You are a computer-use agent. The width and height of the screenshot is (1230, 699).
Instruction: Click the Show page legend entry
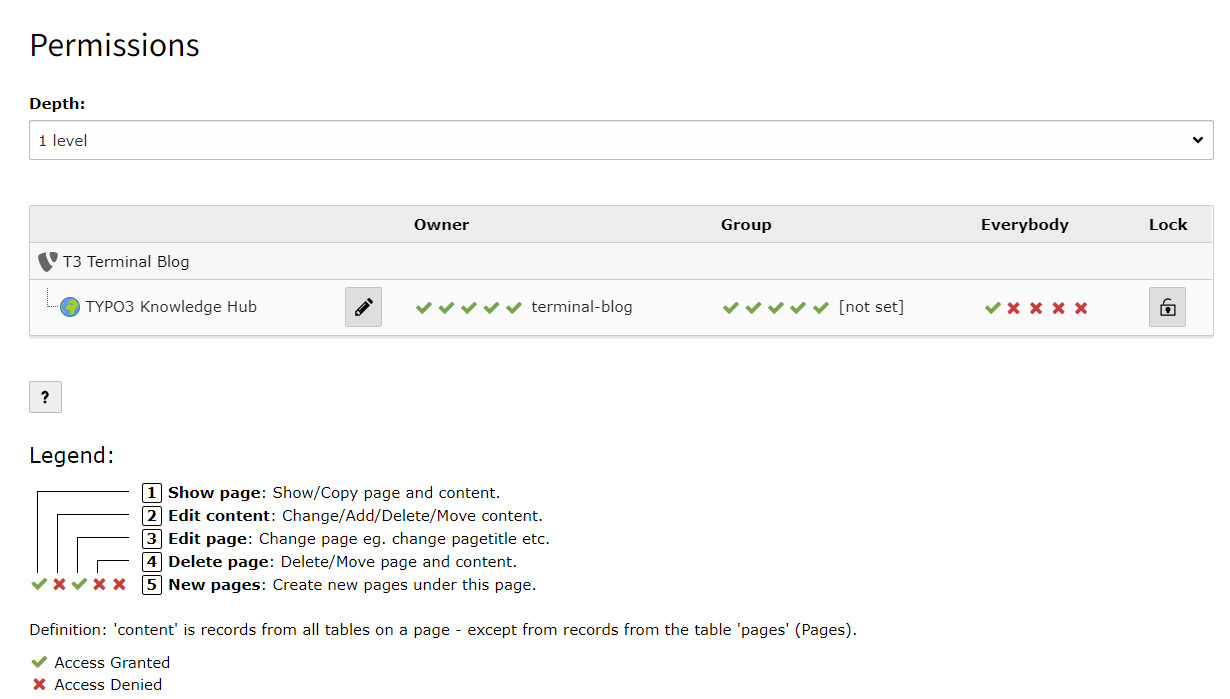coord(321,493)
